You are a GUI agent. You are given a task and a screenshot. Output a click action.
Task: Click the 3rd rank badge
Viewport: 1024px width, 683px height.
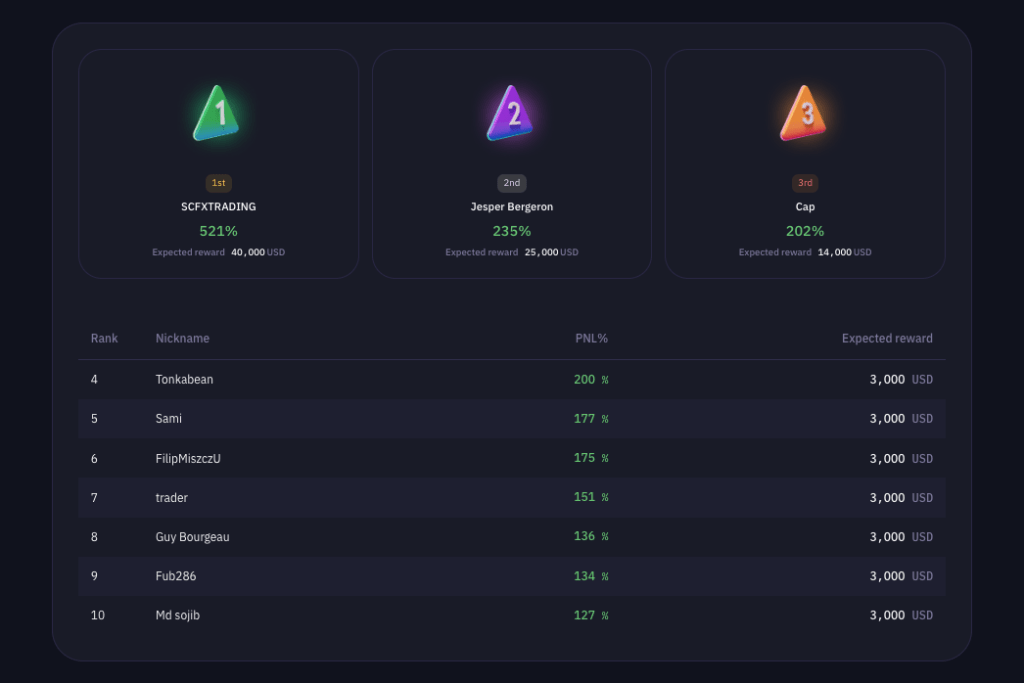tap(805, 183)
